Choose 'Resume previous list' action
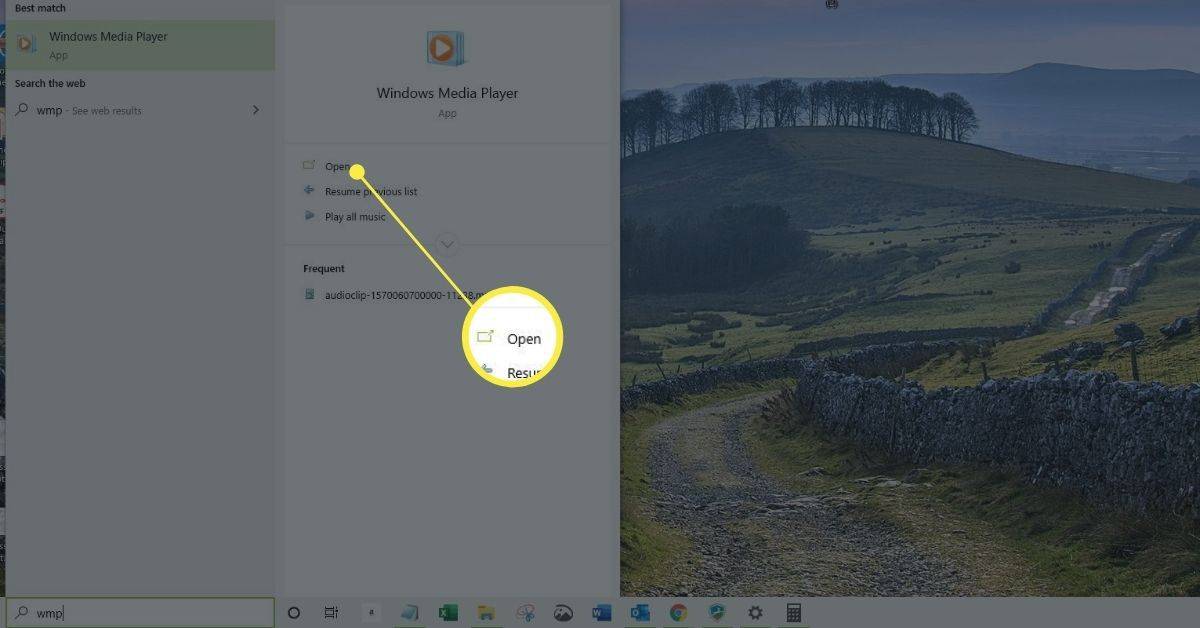The width and height of the screenshot is (1200, 628). [x=371, y=191]
